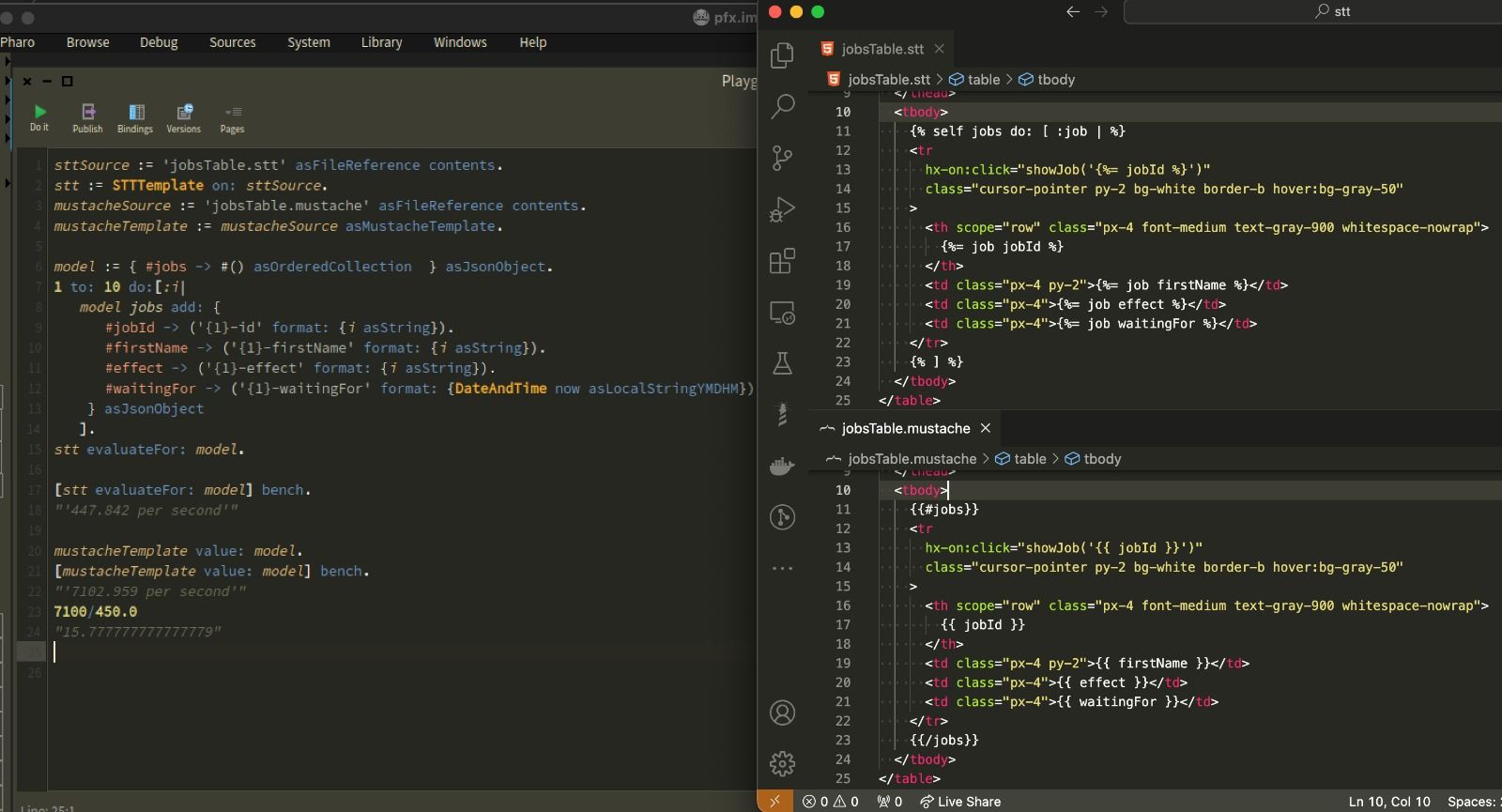Image resolution: width=1502 pixels, height=812 pixels.
Task: Click the Publish toolbar button
Action: click(x=87, y=118)
